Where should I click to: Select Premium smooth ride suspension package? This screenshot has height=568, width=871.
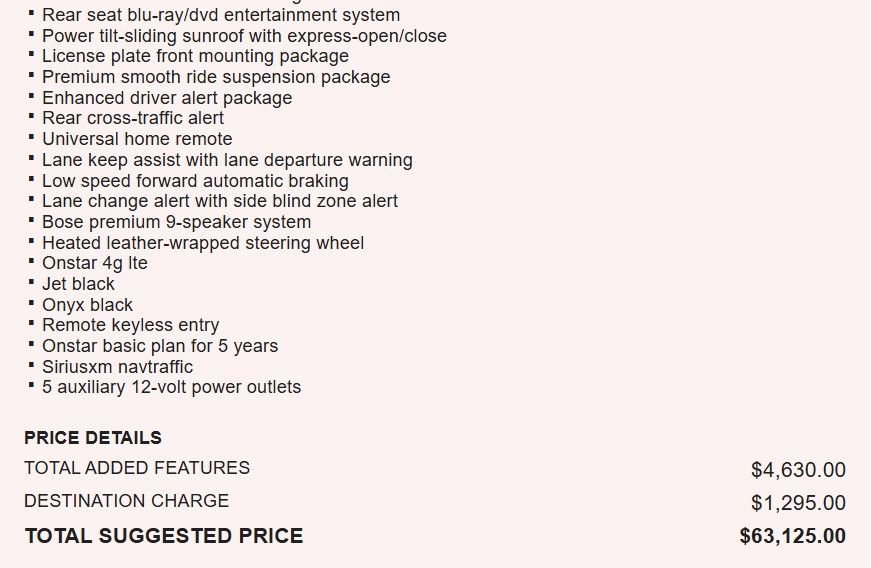coord(216,77)
